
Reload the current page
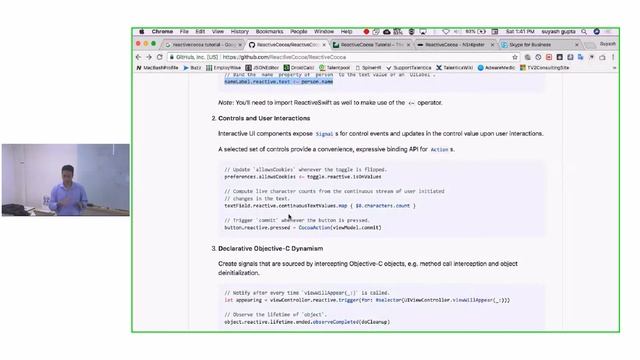pos(160,57)
